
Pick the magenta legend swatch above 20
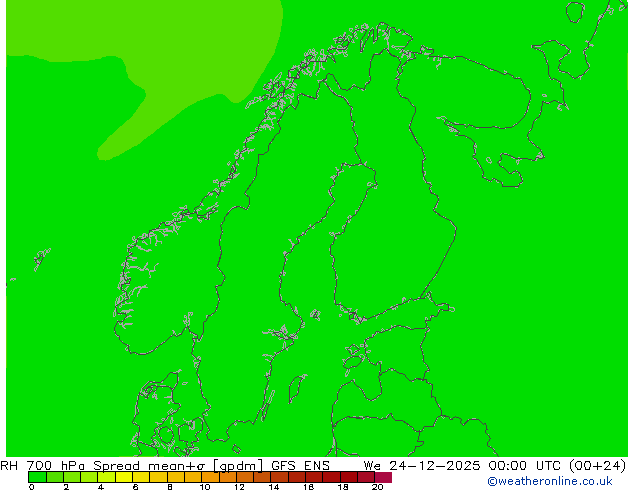click(383, 477)
